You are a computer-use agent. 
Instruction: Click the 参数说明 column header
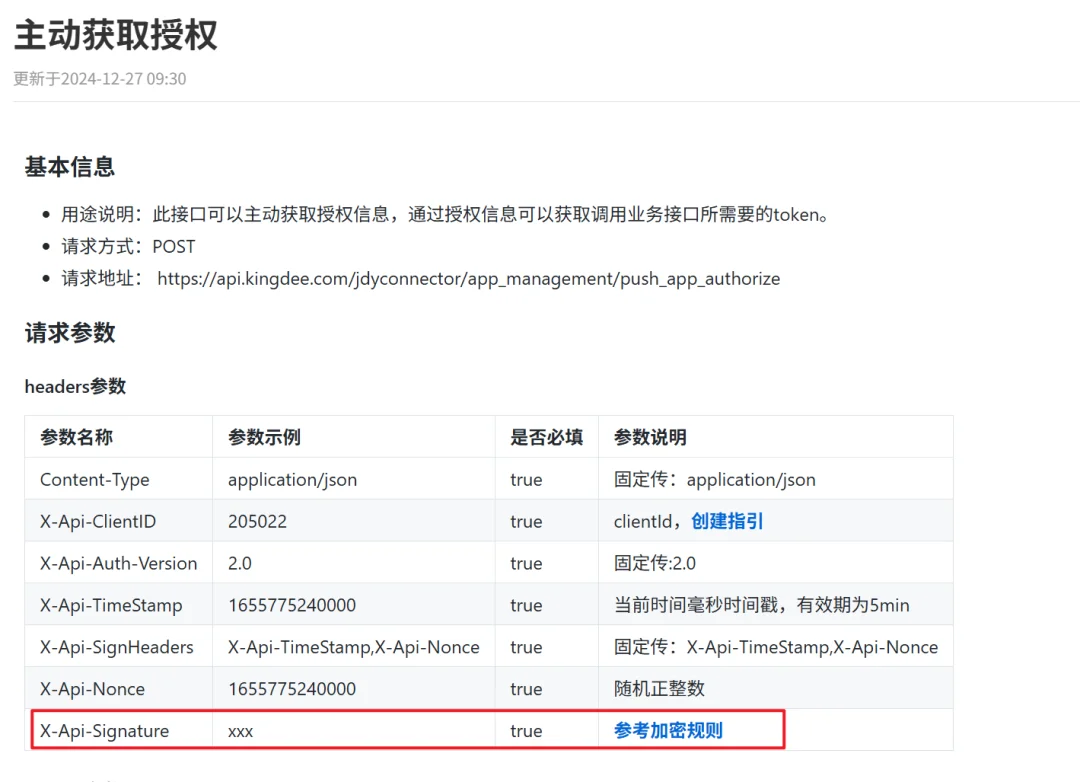(650, 438)
